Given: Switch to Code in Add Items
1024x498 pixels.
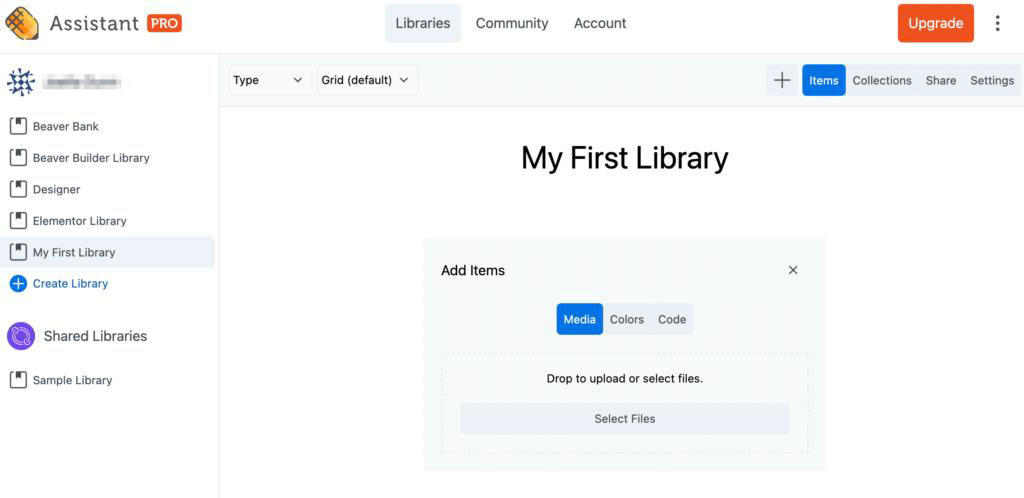Looking at the screenshot, I should coord(672,319).
